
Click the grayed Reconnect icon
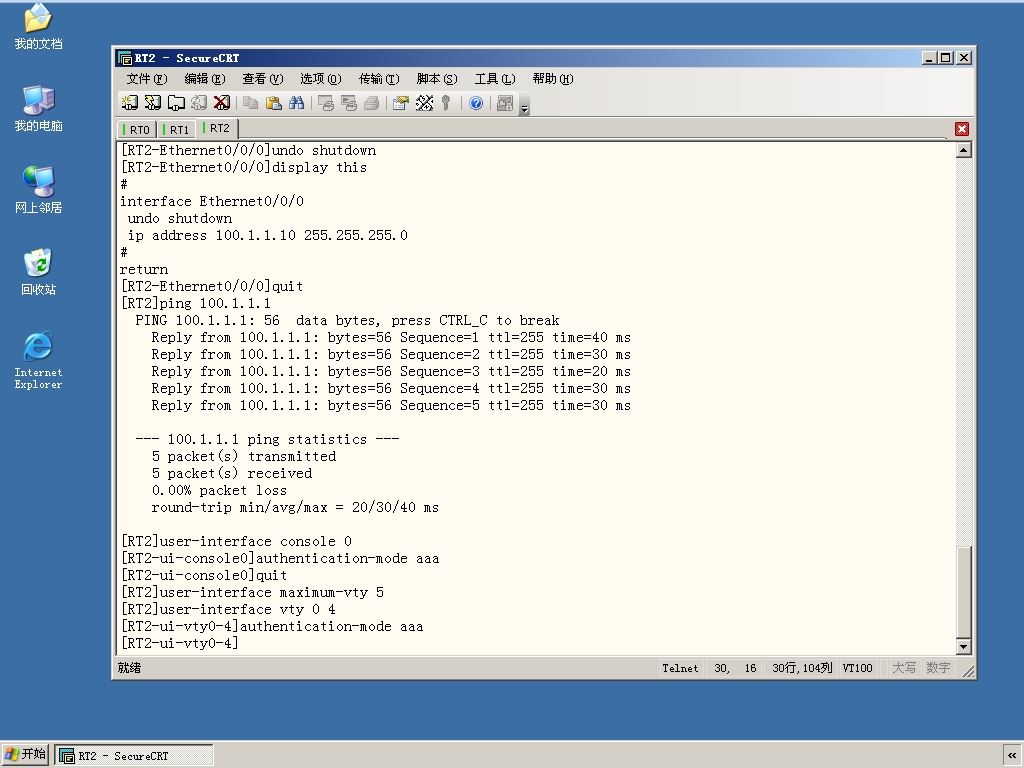coord(199,103)
